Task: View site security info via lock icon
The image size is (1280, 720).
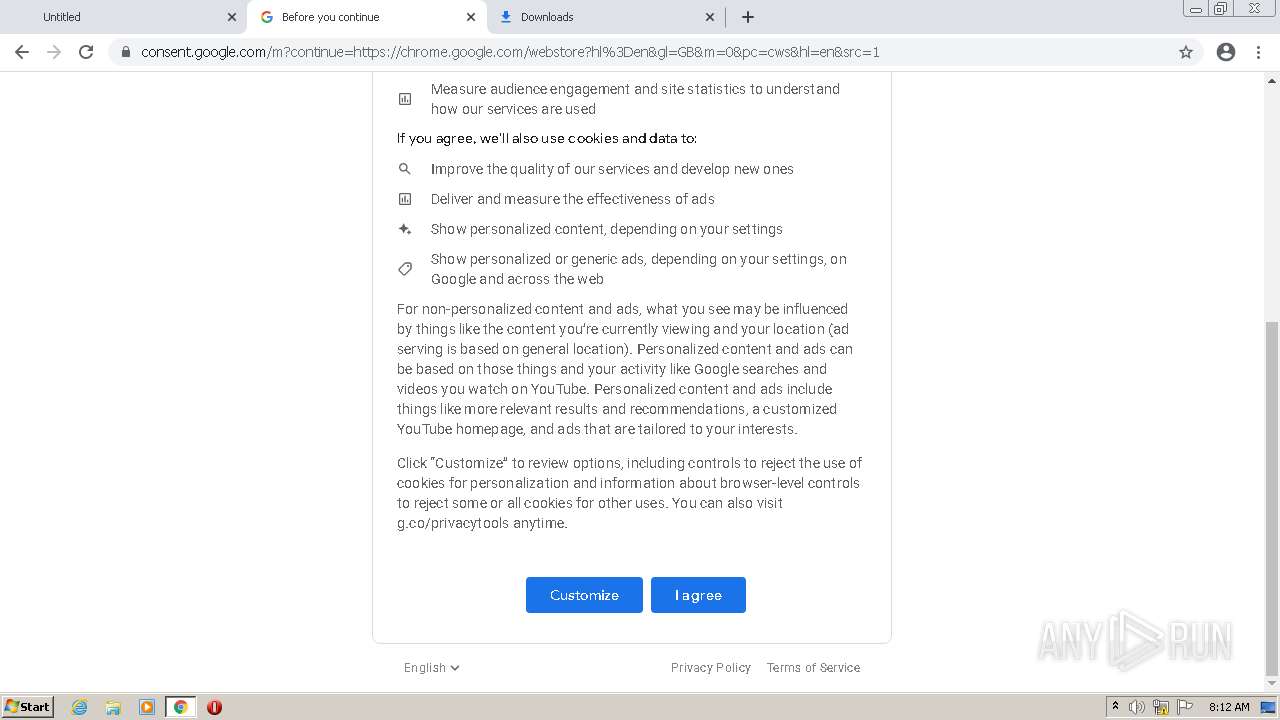Action: coord(125,52)
